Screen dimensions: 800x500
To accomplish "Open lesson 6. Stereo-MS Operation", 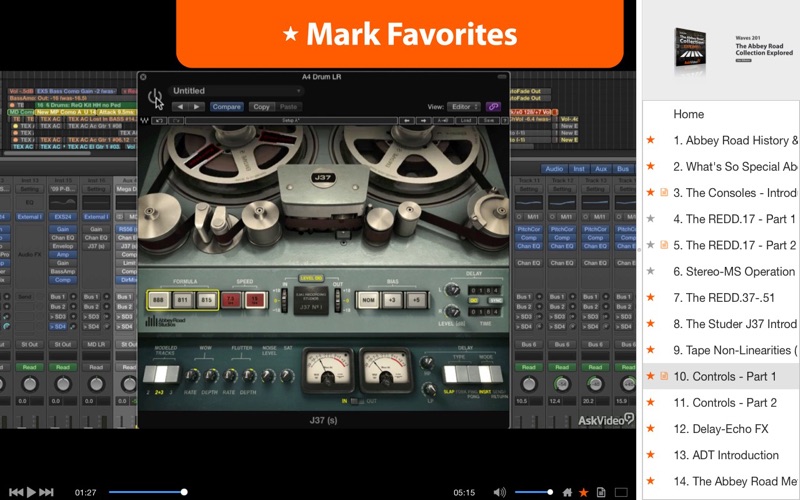I will pos(734,271).
